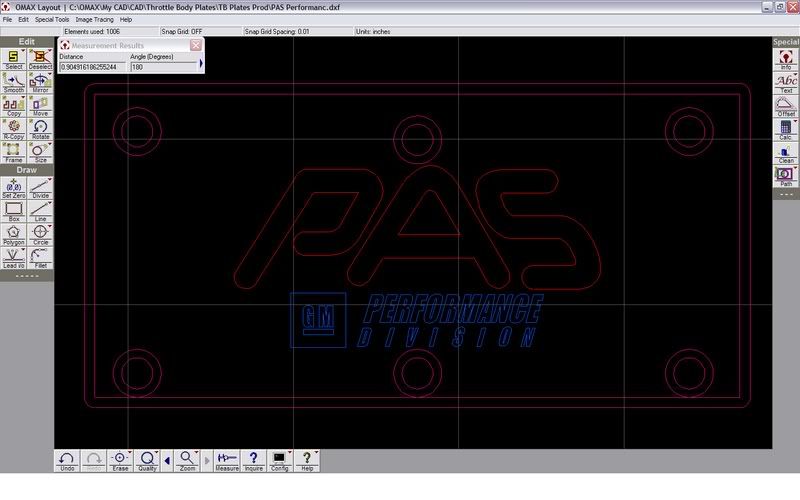This screenshot has width=800, height=500.
Task: Open the Special Tools menu
Action: (52, 19)
